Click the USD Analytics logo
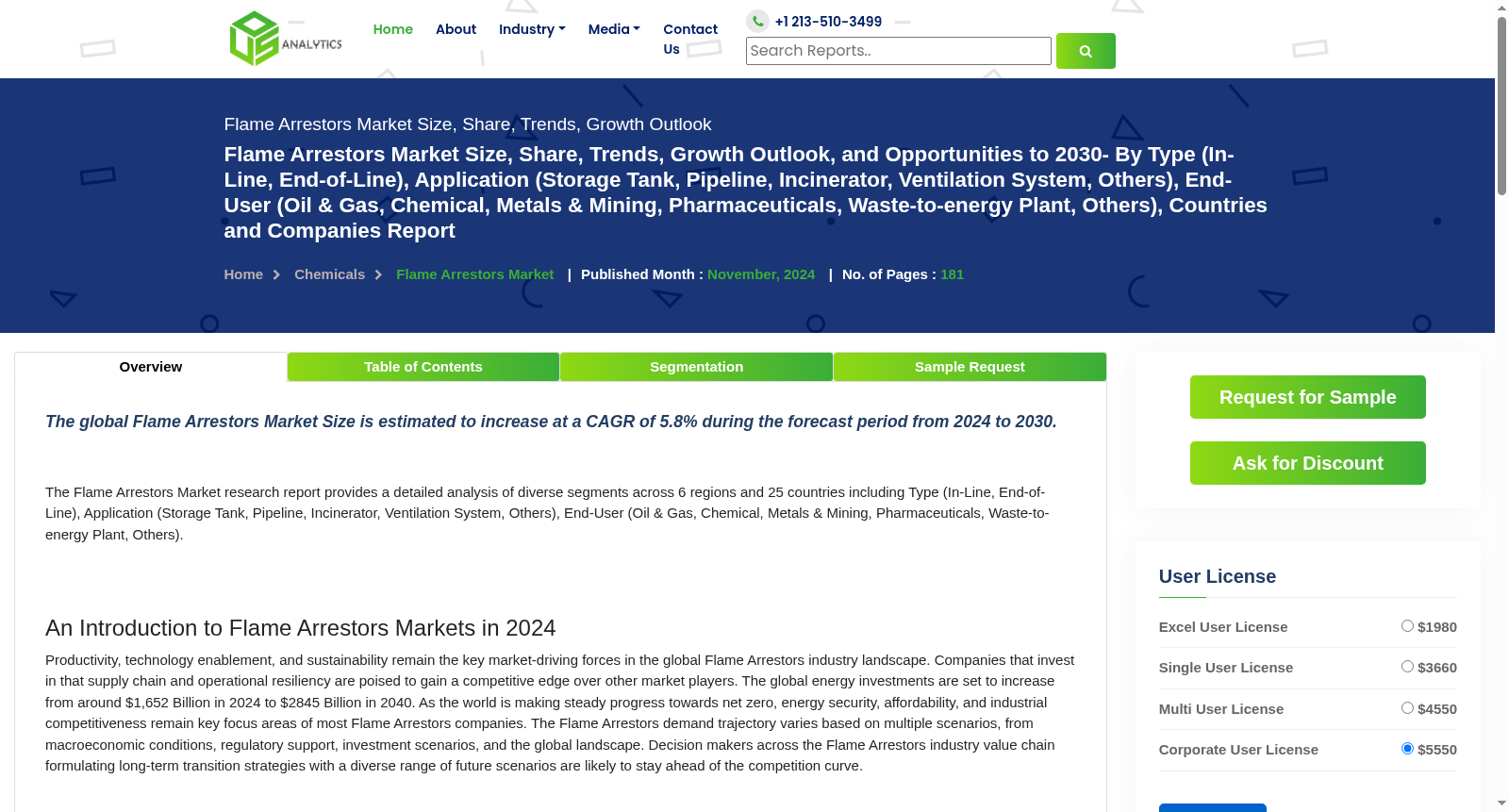The height and width of the screenshot is (812, 1509). [286, 39]
